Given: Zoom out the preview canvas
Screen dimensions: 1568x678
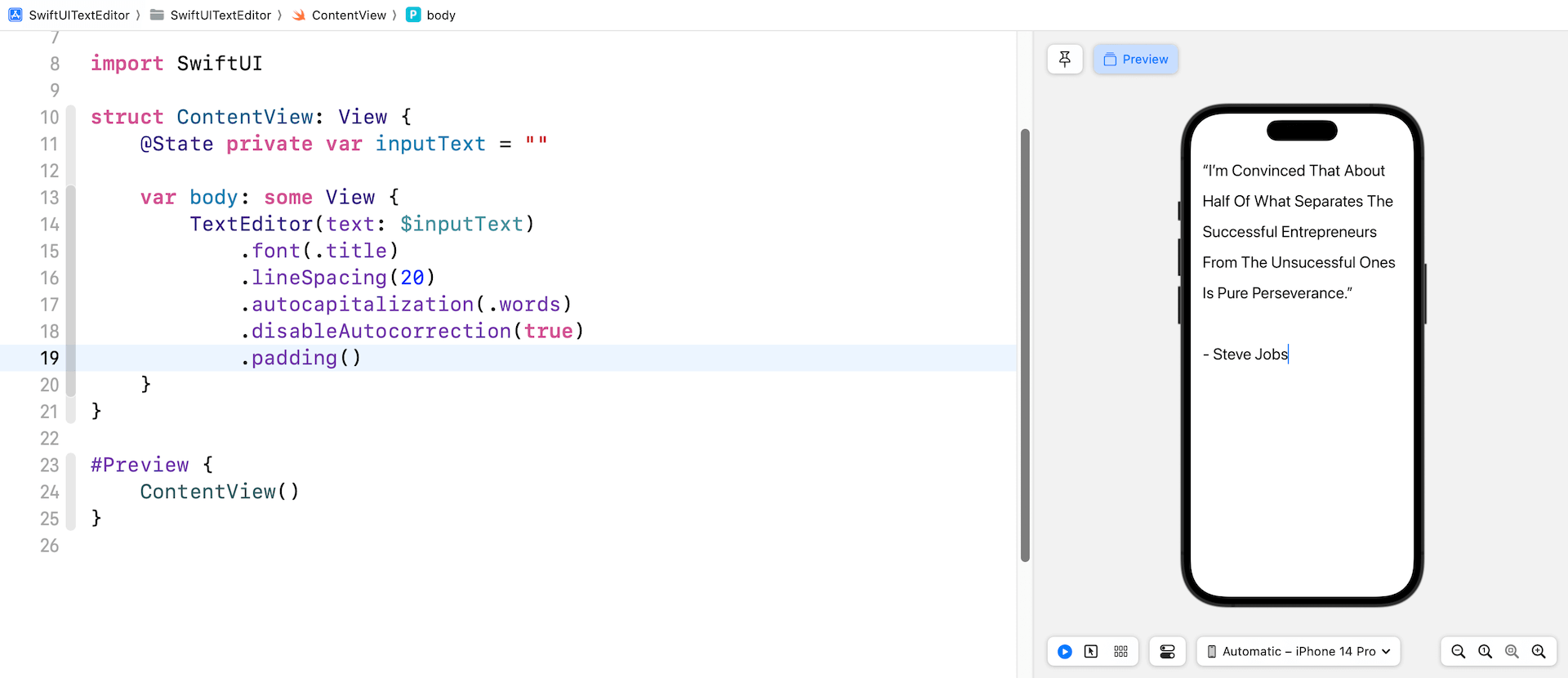Looking at the screenshot, I should 1459,651.
